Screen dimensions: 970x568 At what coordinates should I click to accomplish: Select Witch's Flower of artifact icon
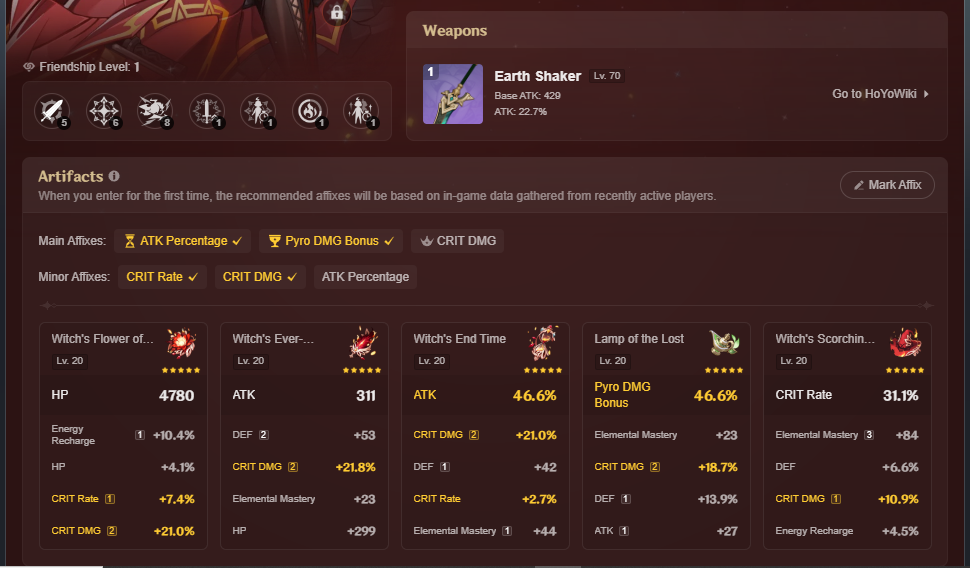[182, 343]
